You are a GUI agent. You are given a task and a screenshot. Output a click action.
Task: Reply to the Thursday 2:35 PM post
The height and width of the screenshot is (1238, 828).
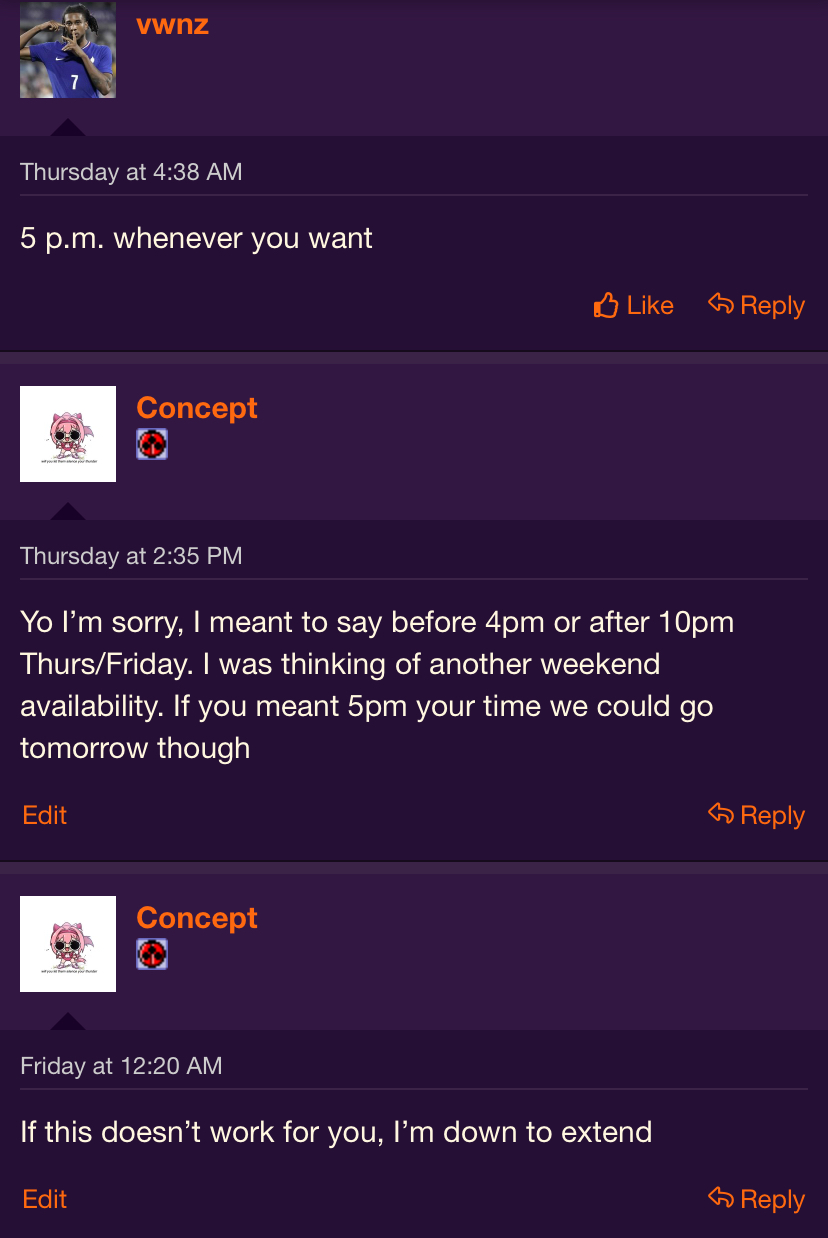pyautogui.click(x=756, y=815)
